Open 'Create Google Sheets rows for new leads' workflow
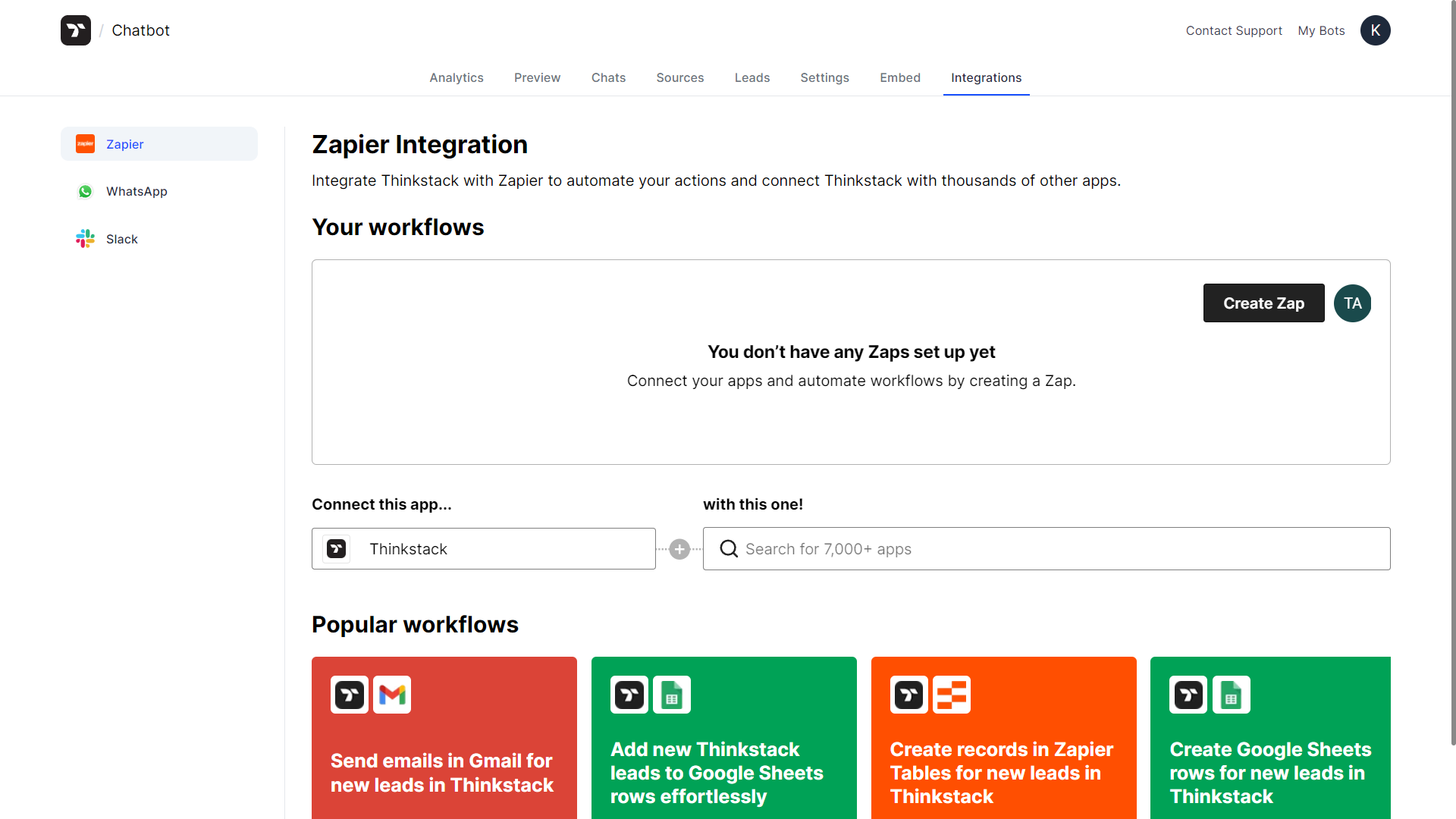Image resolution: width=1456 pixels, height=819 pixels. point(1271,738)
